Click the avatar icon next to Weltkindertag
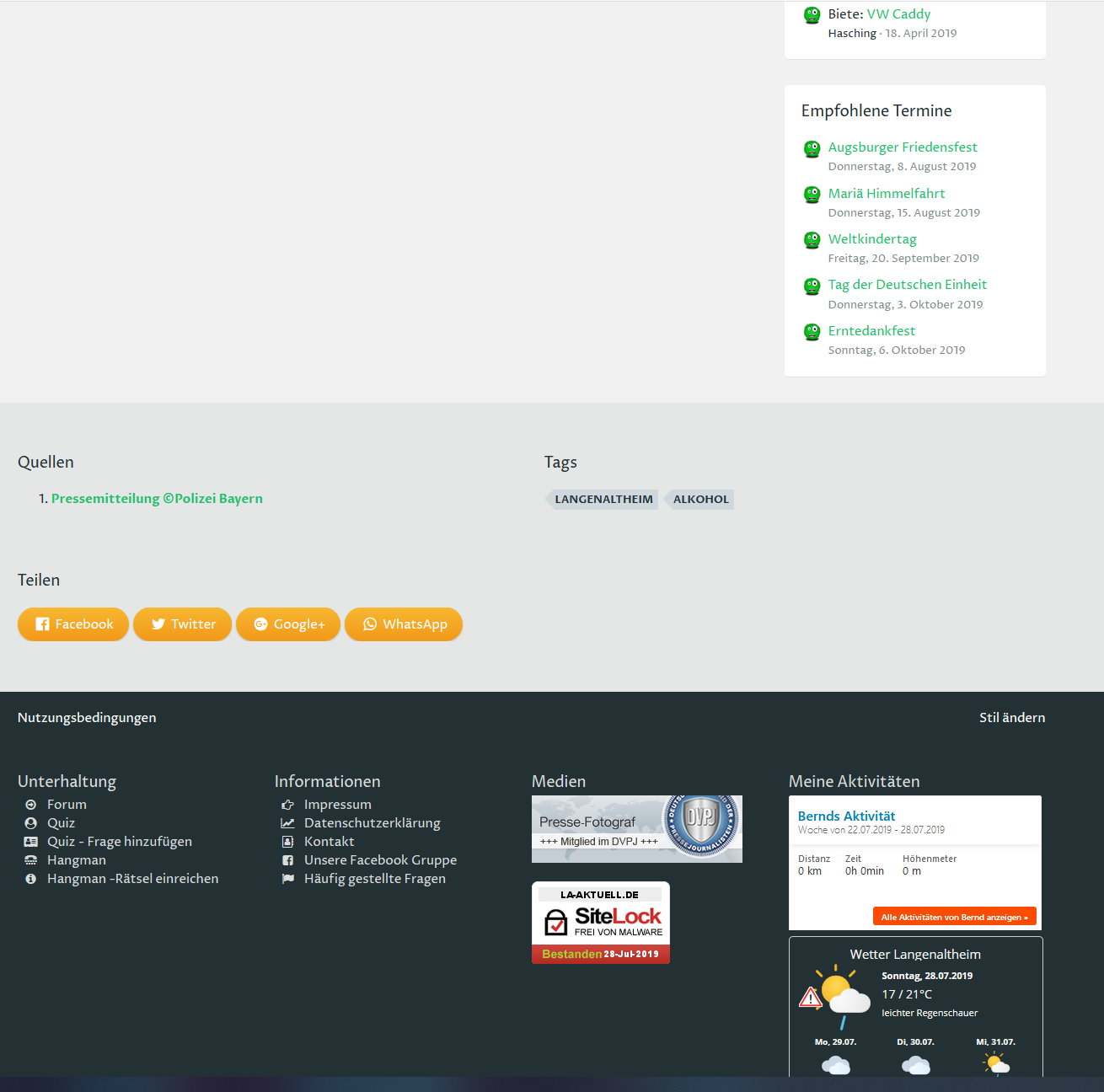The width and height of the screenshot is (1104, 1092). click(x=812, y=240)
